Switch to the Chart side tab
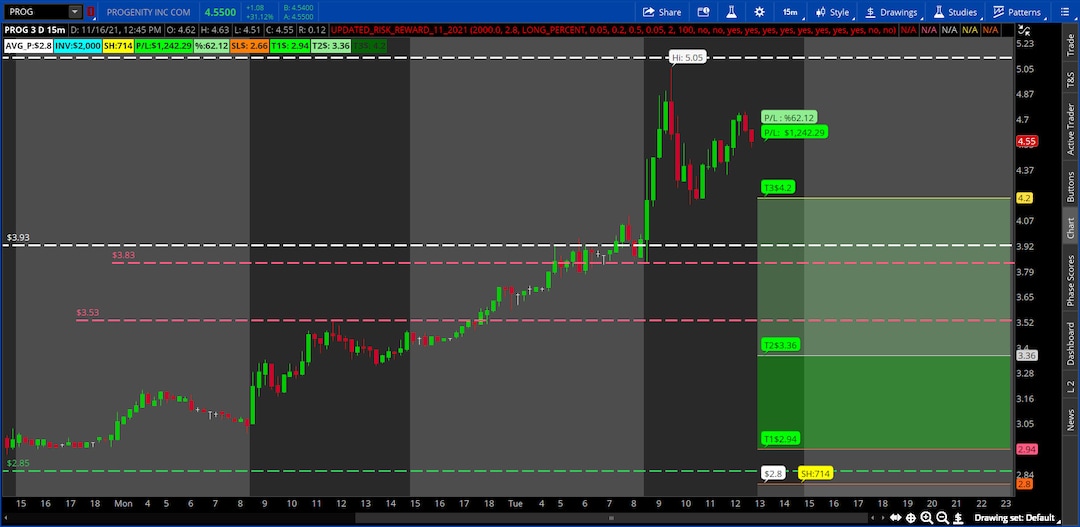The width and height of the screenshot is (1080, 527). pos(1070,229)
